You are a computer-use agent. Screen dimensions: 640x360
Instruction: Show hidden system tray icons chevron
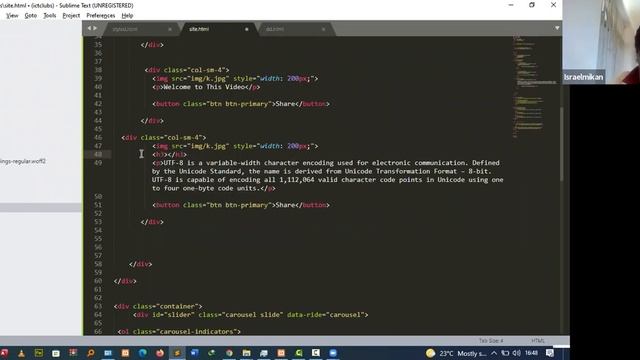494,353
